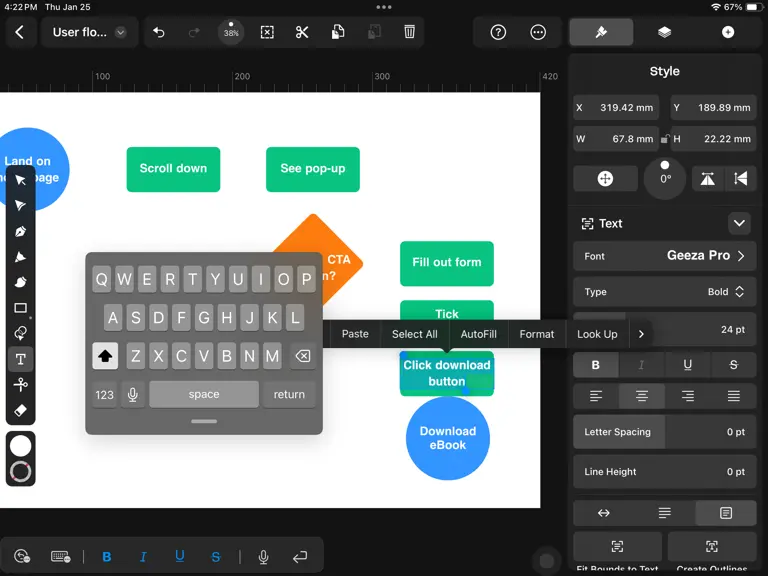Edit the X position field
Image resolution: width=768 pixels, height=576 pixels.
tap(616, 108)
